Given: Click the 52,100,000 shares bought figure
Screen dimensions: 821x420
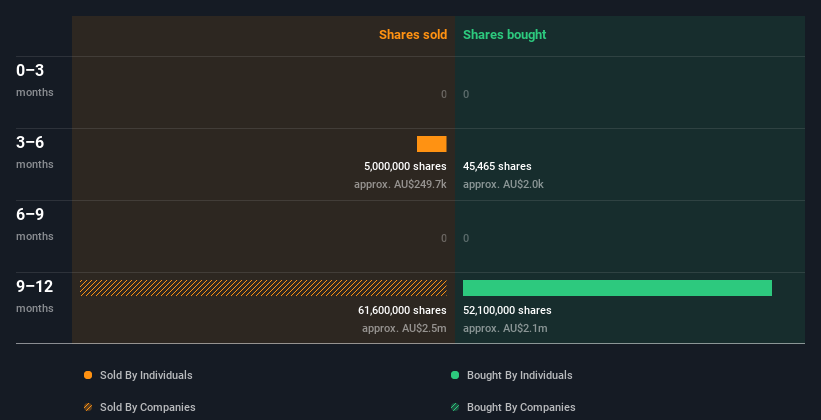Looking at the screenshot, I should pos(507,311).
